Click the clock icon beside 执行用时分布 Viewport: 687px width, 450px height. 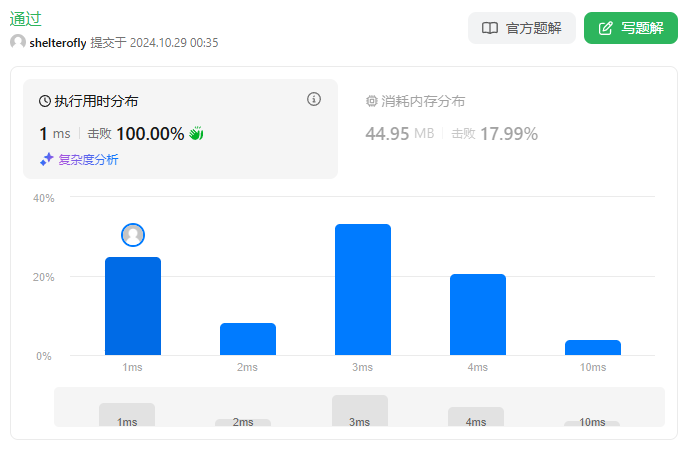pos(45,101)
